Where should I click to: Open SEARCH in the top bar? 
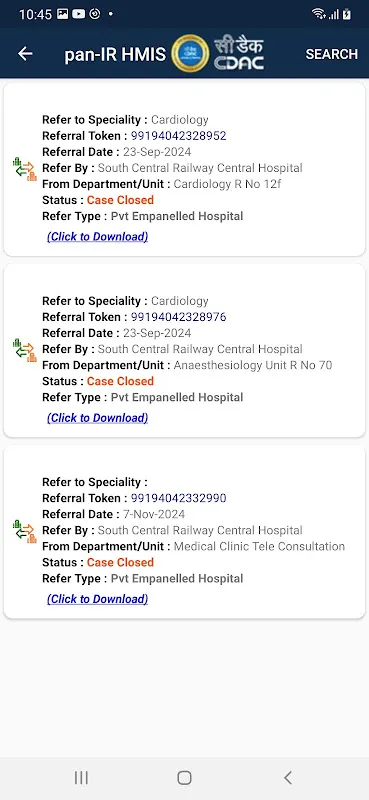[331, 54]
